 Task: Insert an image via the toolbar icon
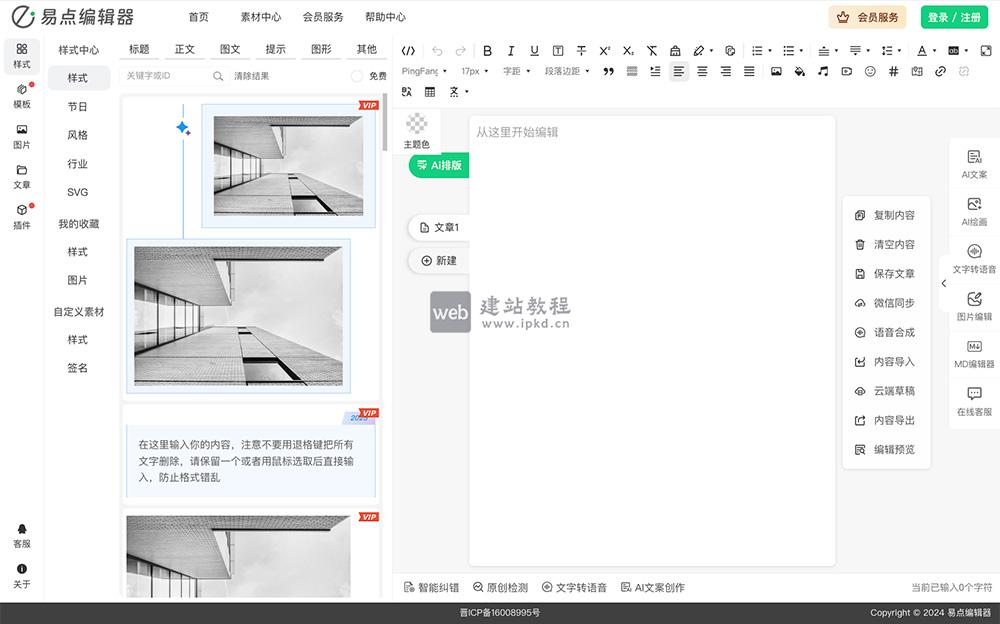(x=776, y=72)
